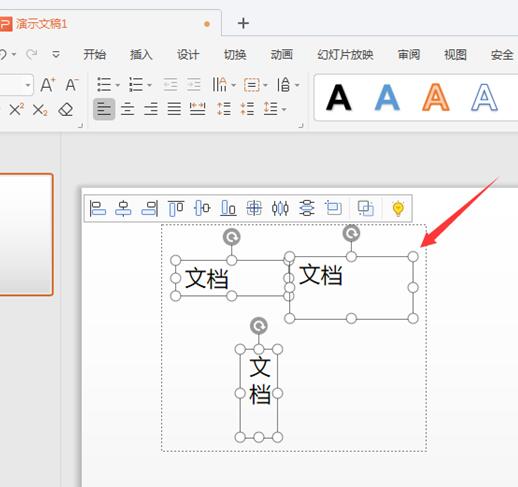
Task: Click the align top objects icon
Action: (176, 209)
